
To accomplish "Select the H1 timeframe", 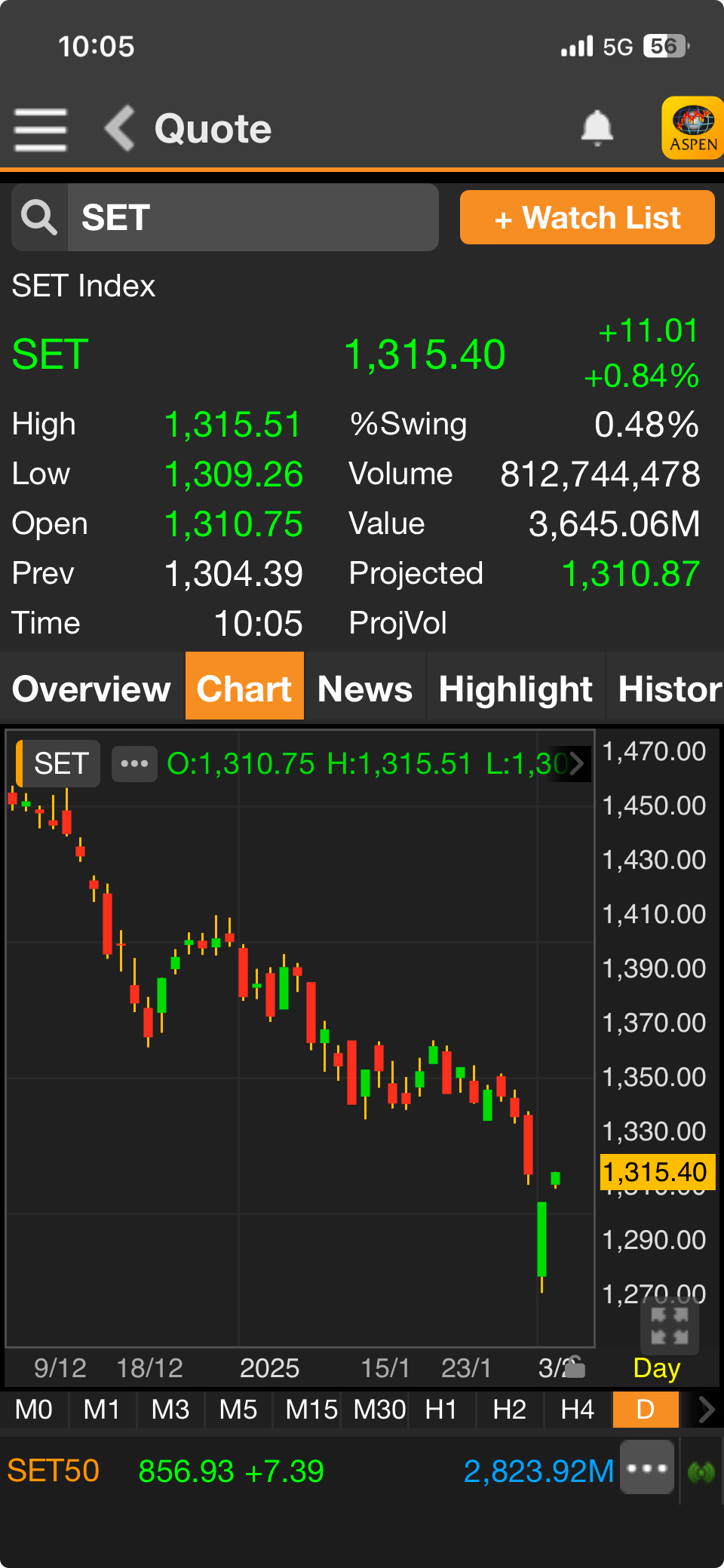I will (x=441, y=1410).
